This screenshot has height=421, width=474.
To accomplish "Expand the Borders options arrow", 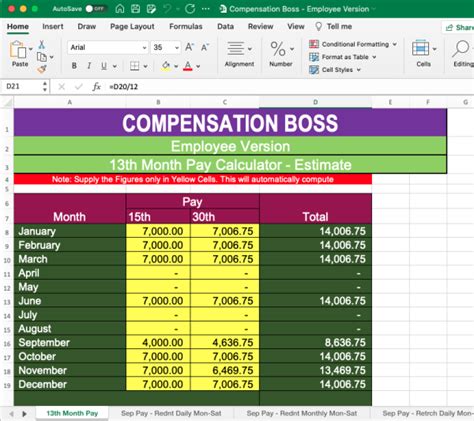I will pos(146,66).
